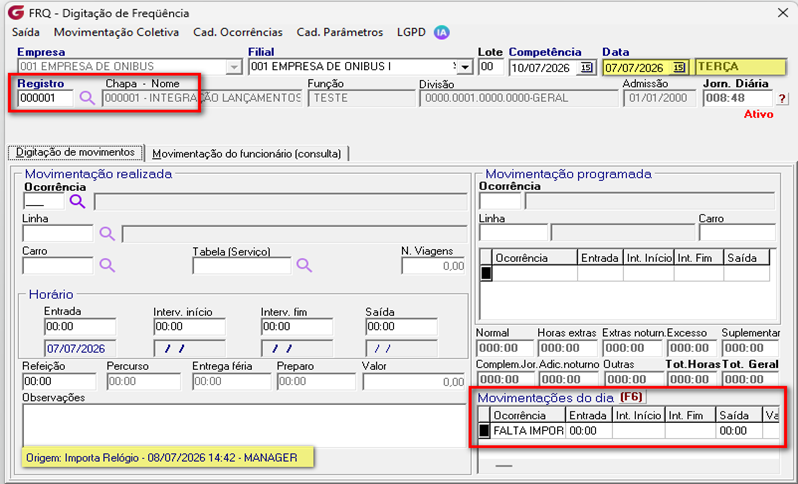Click the Origem: Importa Relógio note
The width and height of the screenshot is (798, 484).
click(x=168, y=458)
